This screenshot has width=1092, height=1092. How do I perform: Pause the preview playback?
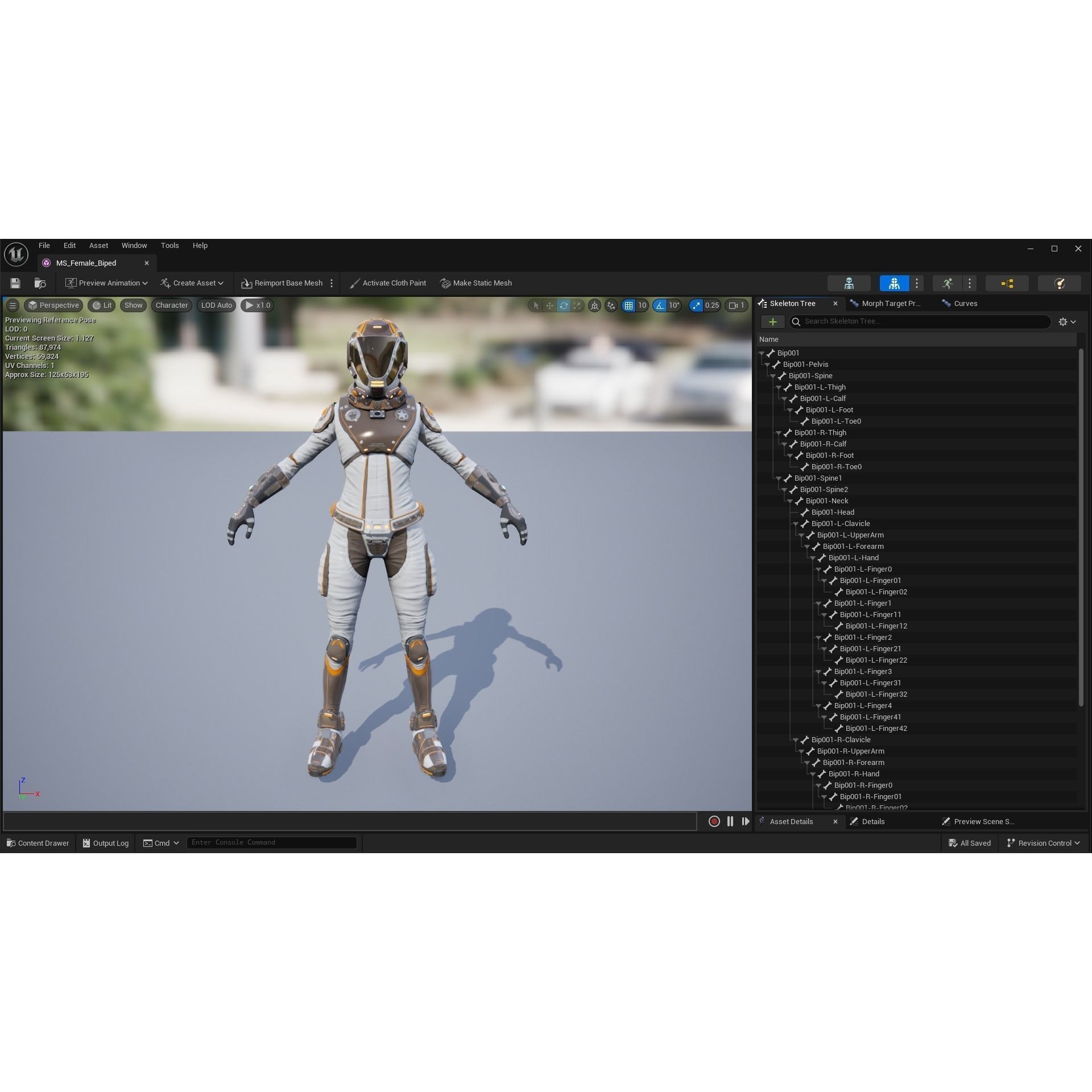730,821
